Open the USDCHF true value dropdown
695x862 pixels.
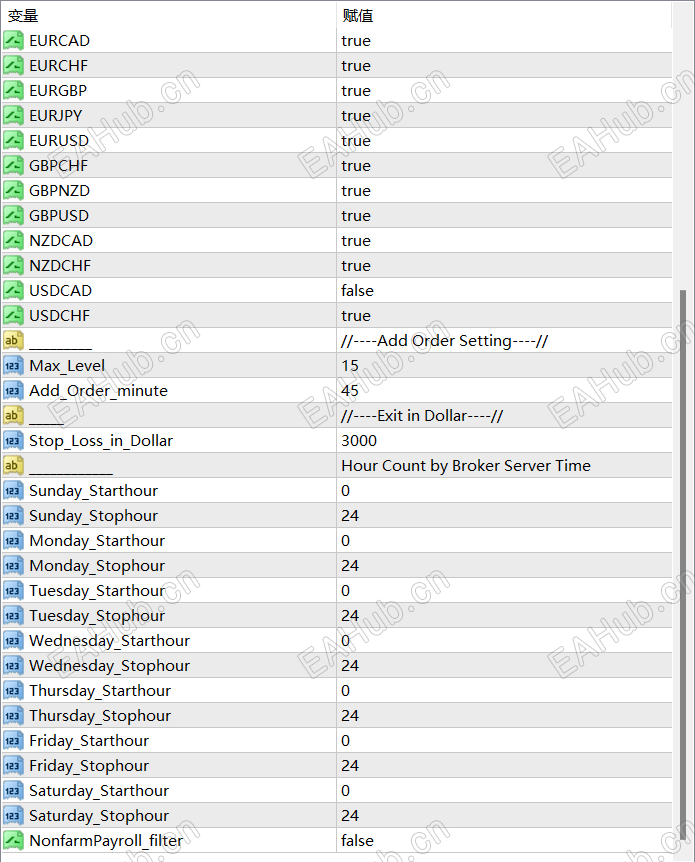pos(504,316)
